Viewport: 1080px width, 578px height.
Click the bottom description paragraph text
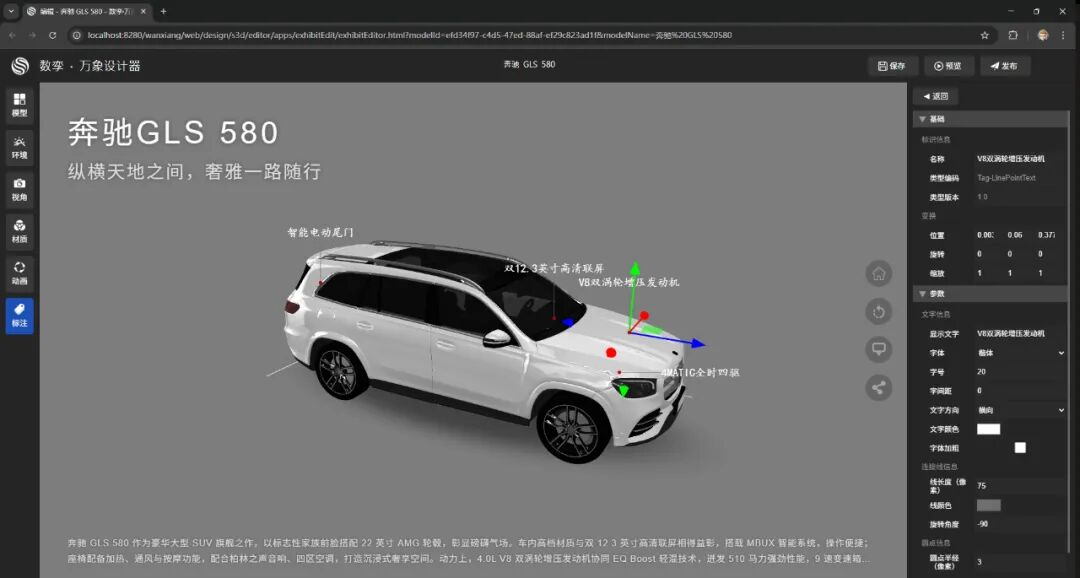(469, 550)
